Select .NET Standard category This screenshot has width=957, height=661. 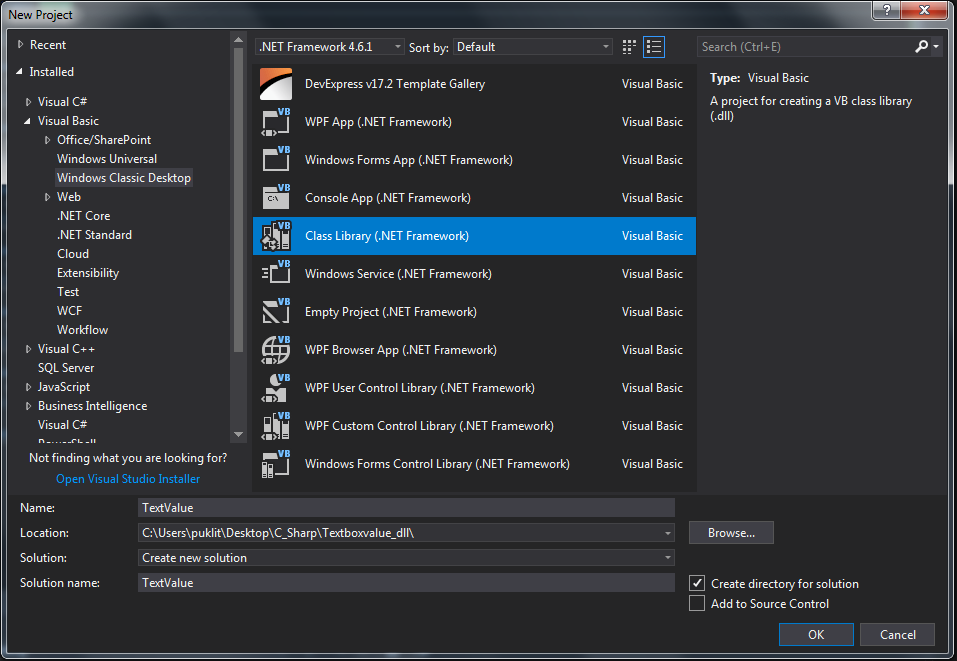tap(95, 234)
